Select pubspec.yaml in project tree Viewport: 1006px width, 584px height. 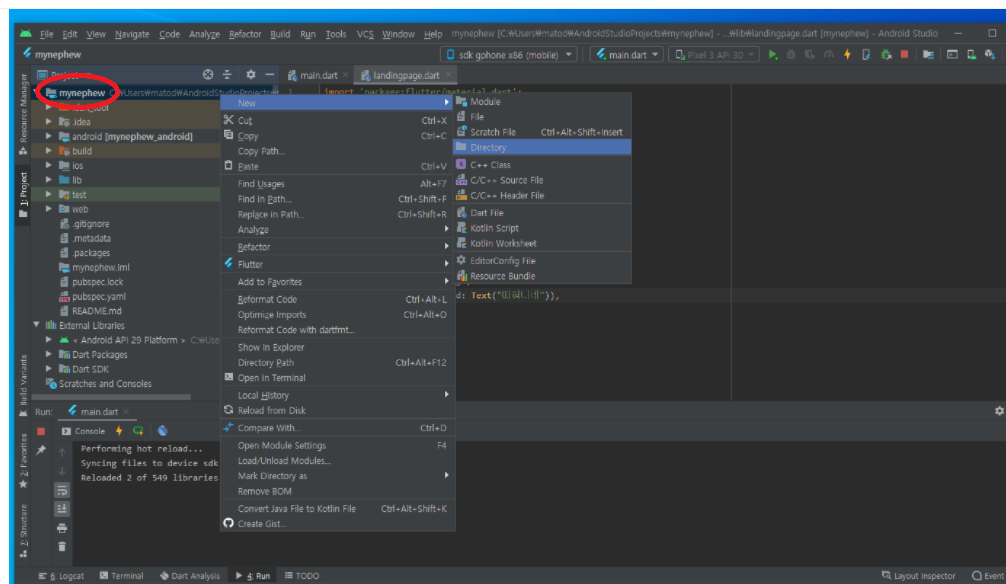click(92, 296)
